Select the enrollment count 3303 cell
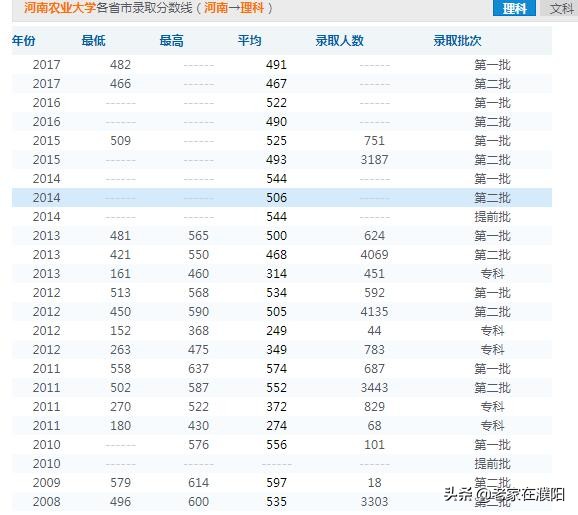 click(375, 502)
